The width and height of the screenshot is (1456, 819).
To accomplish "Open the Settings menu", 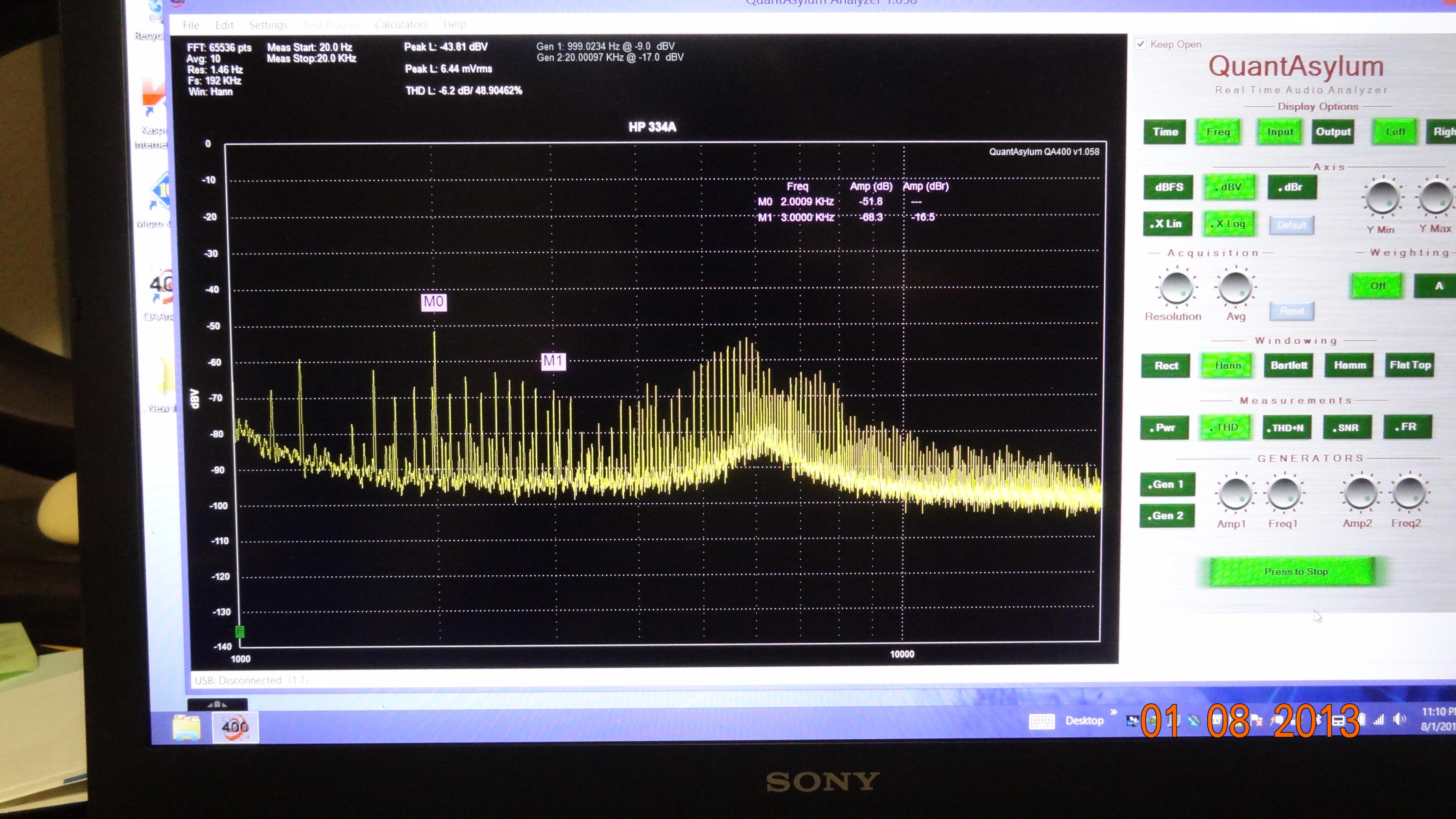I will pos(268,25).
